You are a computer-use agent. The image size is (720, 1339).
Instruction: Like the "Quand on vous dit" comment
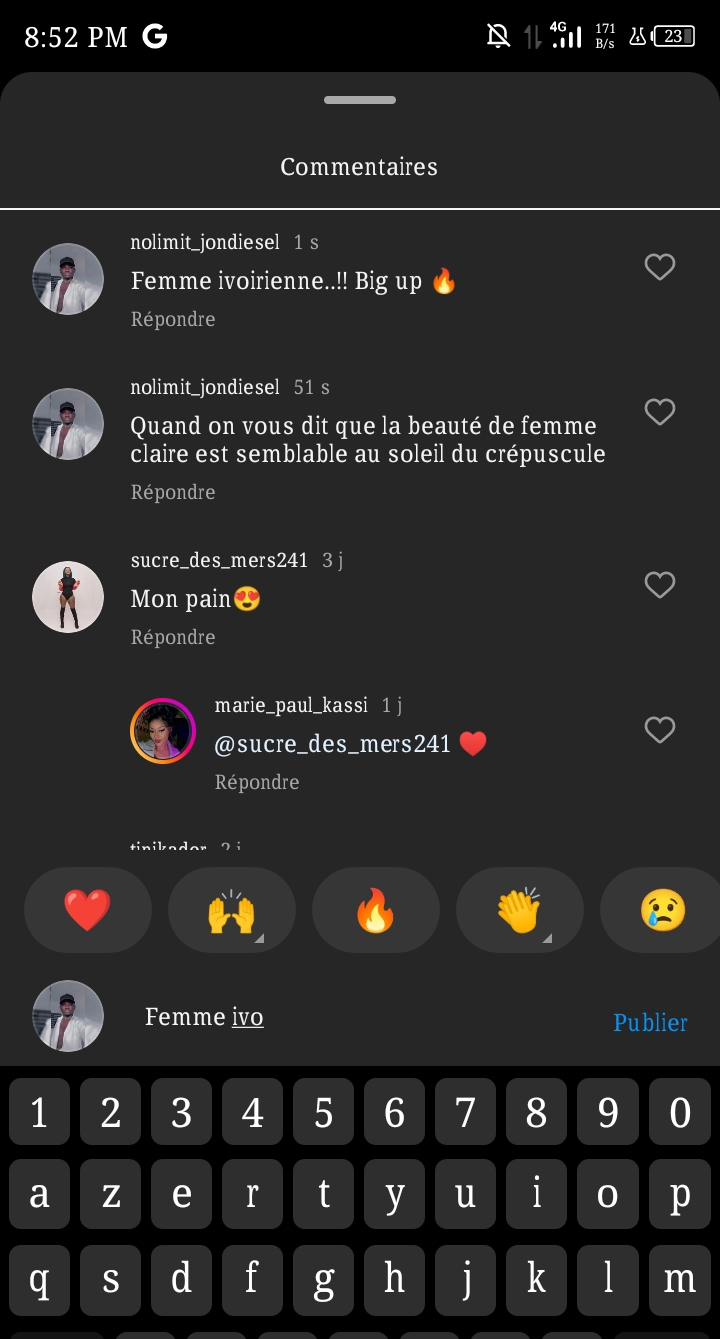pyautogui.click(x=660, y=412)
